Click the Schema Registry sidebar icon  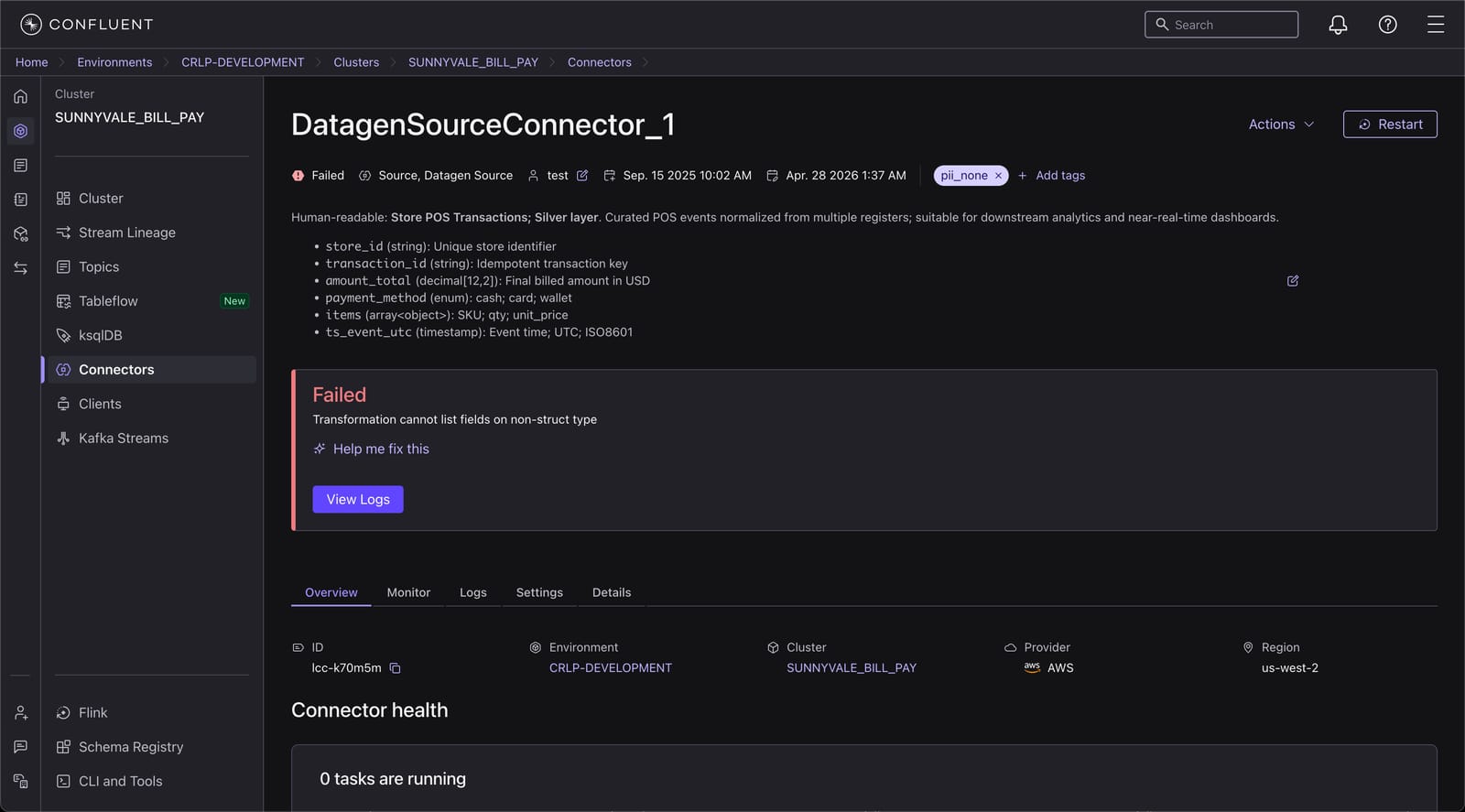click(63, 747)
